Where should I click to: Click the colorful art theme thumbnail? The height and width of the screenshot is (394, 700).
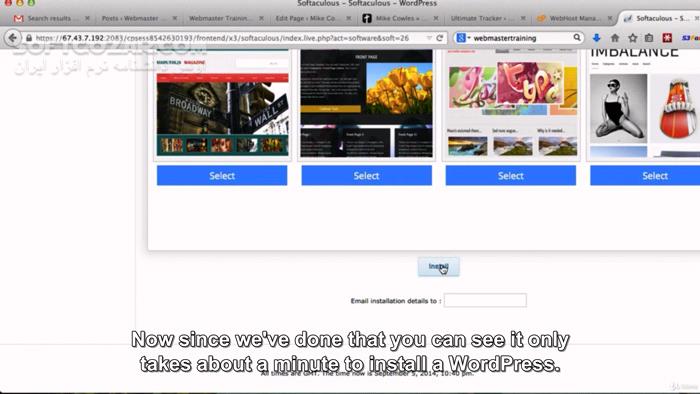coord(512,104)
